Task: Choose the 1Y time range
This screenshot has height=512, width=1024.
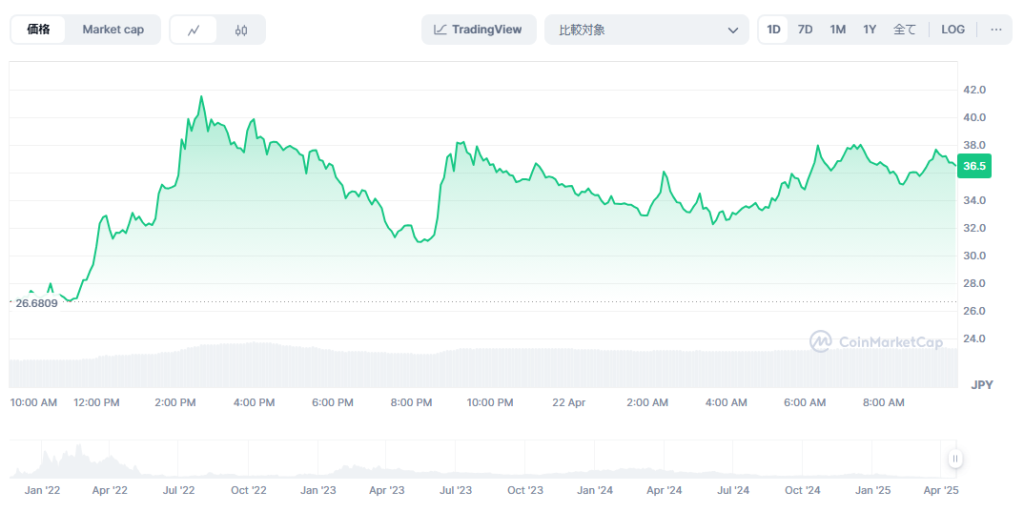Action: (870, 30)
